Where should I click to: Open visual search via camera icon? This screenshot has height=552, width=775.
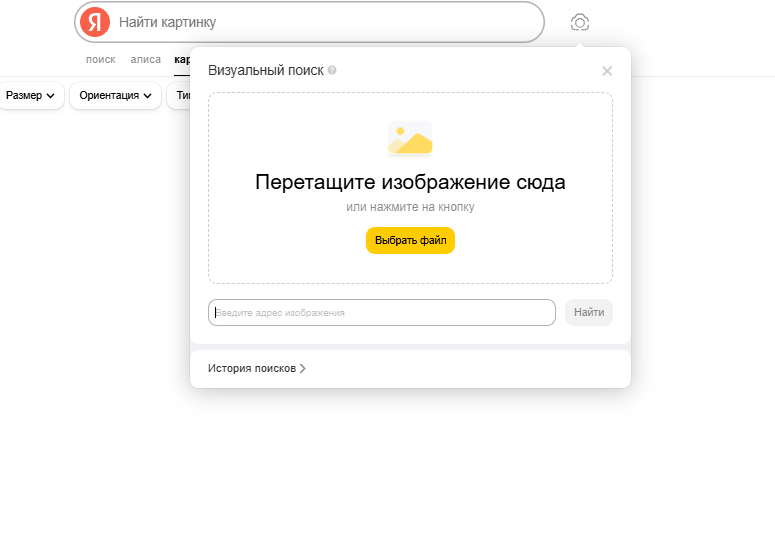[x=580, y=22]
